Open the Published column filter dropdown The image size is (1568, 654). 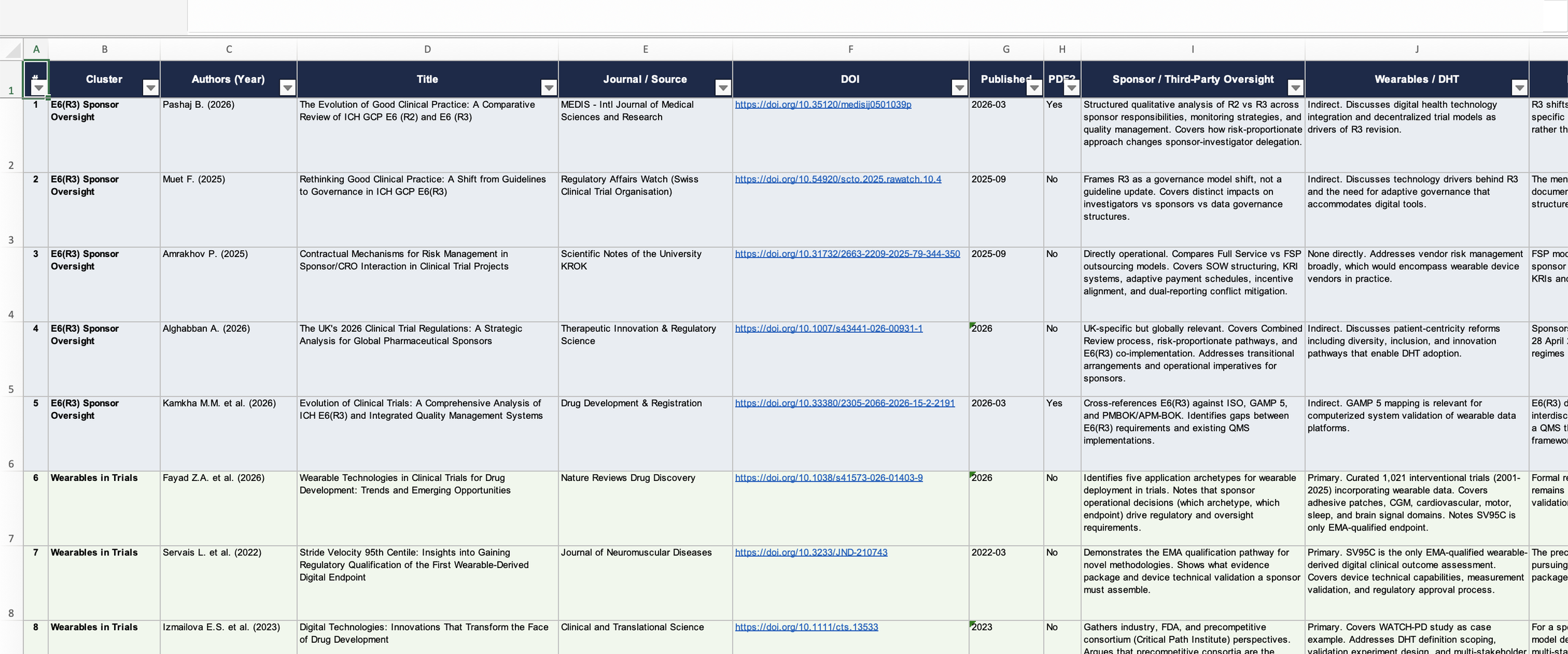click(x=1034, y=88)
